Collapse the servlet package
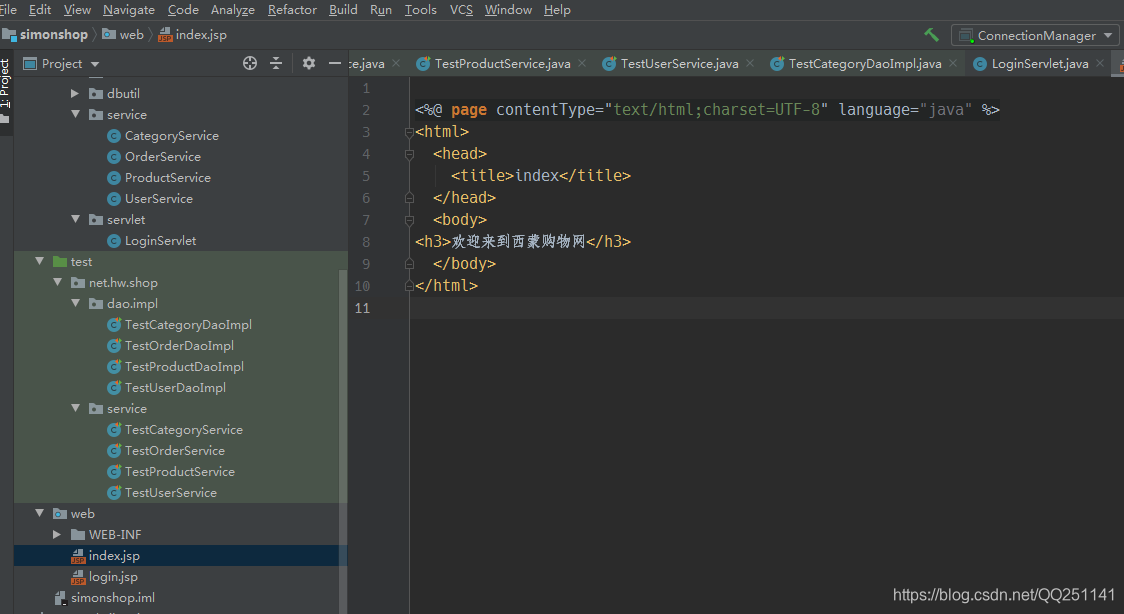 tap(75, 219)
